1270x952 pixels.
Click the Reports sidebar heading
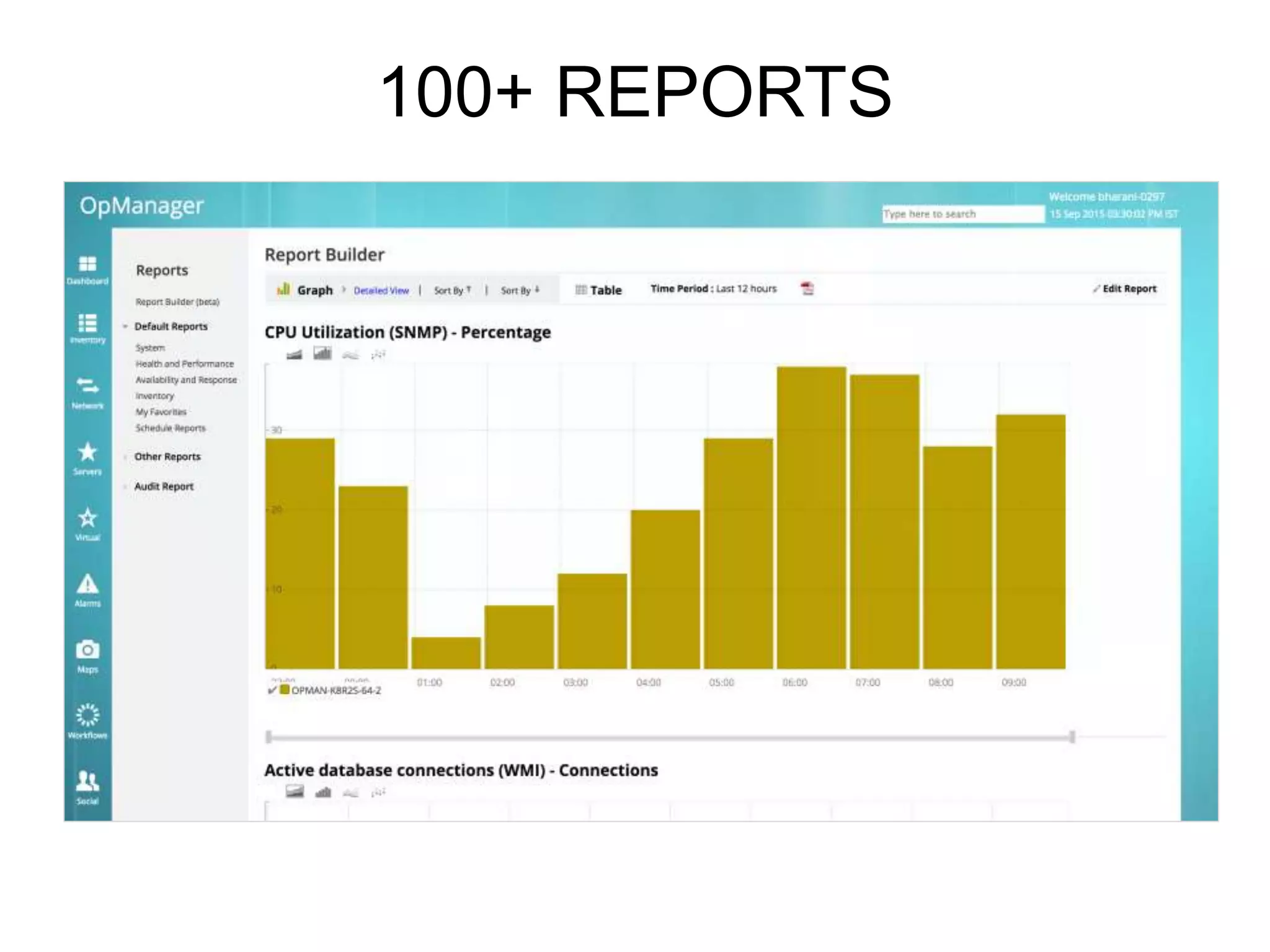click(x=162, y=271)
